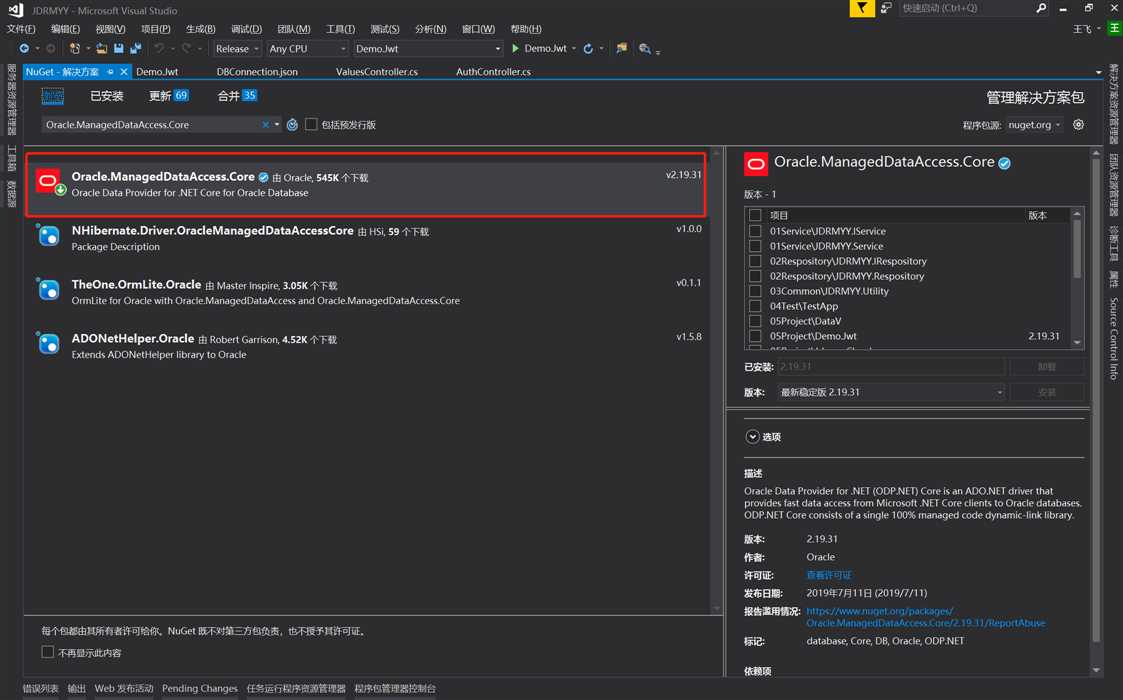Open the Demo.Jwt startup project dropdown
1123x700 pixels.
point(428,49)
